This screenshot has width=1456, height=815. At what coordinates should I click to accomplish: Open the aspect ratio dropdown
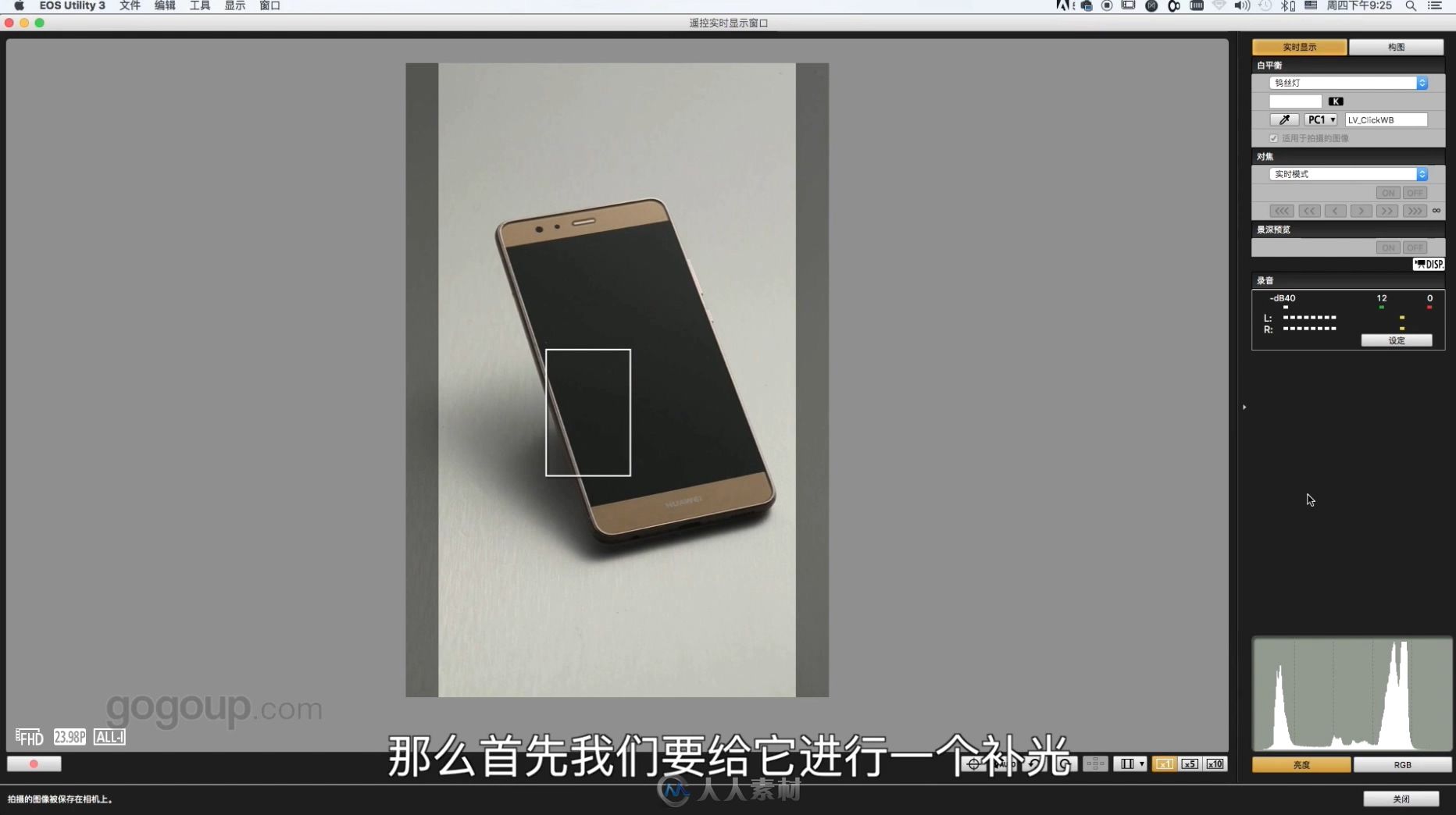point(1129,763)
